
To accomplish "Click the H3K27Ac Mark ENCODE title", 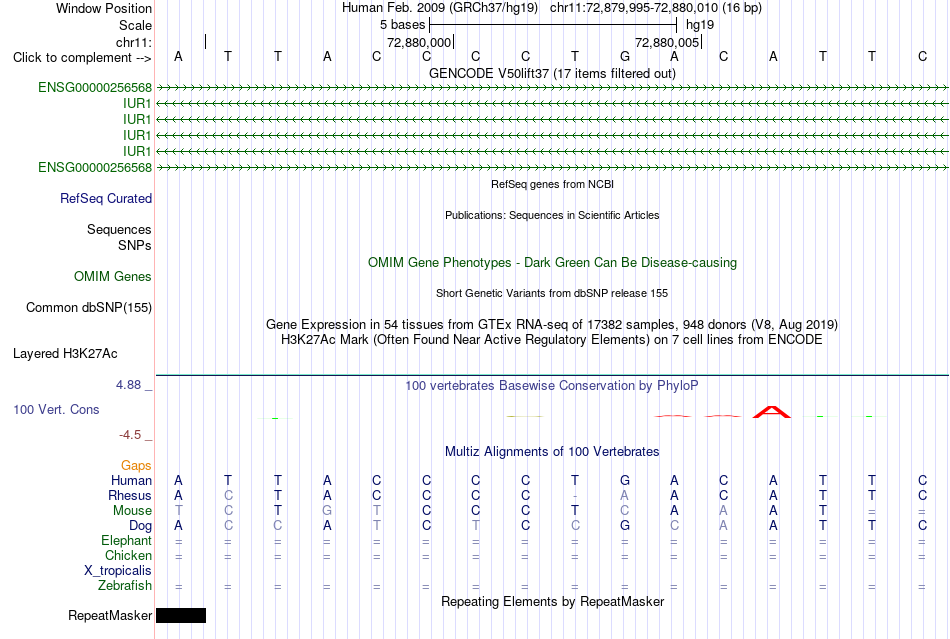I will [x=552, y=339].
